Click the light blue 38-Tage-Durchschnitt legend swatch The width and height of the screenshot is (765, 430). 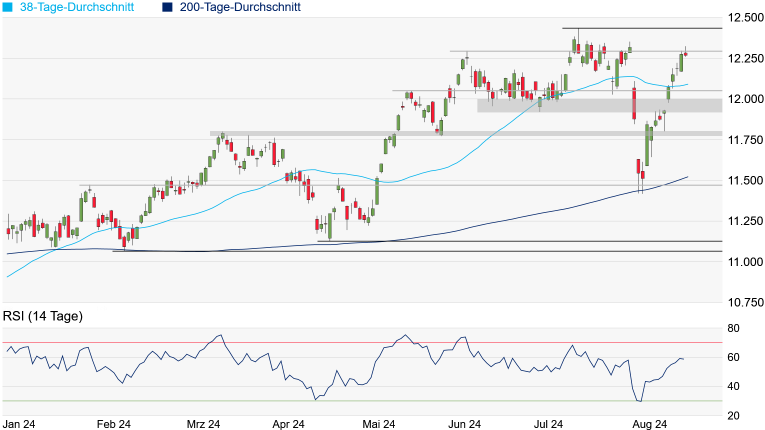tap(7, 7)
